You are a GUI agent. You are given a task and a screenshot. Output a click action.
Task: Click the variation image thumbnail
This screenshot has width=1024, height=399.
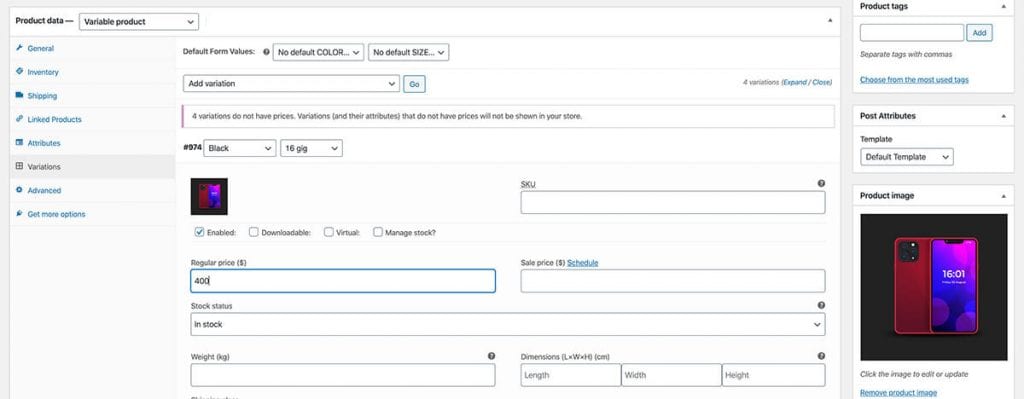click(209, 196)
